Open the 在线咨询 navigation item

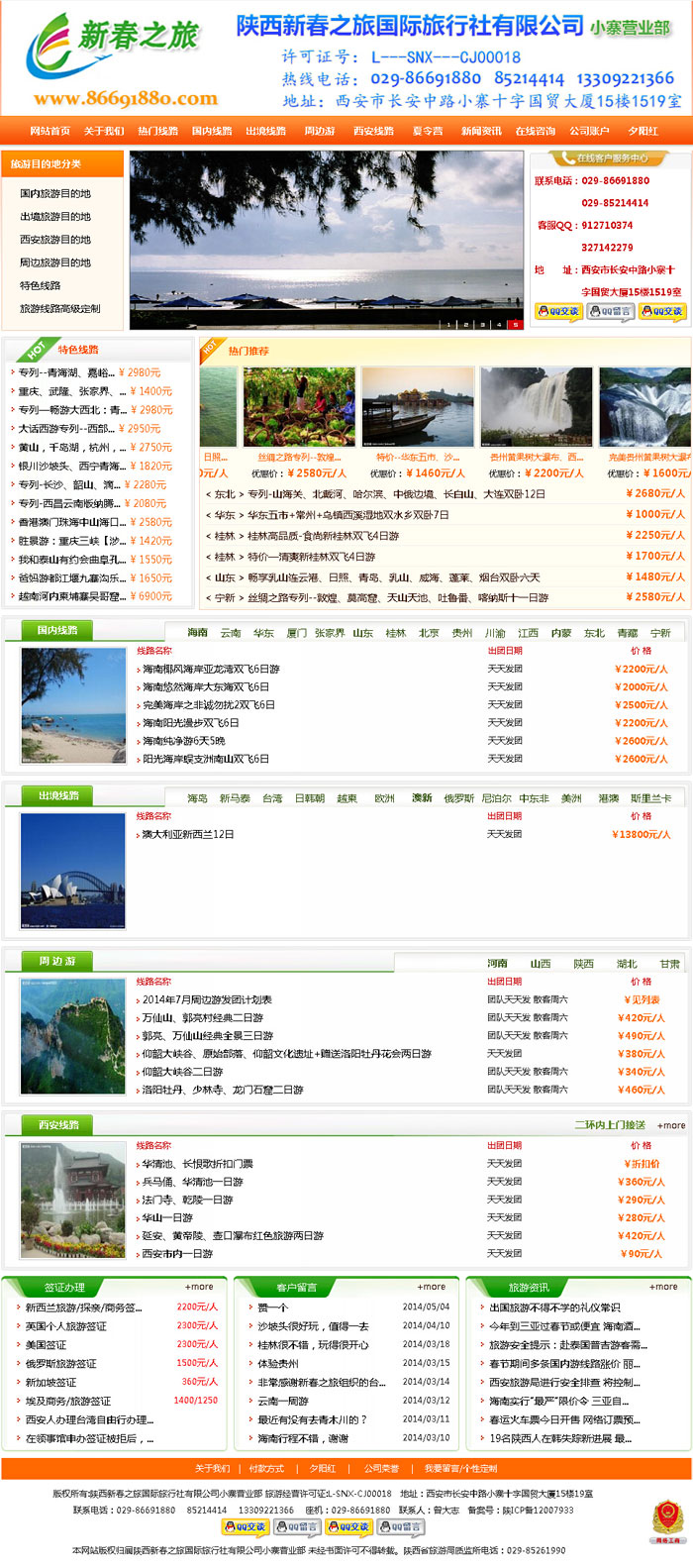(x=536, y=131)
